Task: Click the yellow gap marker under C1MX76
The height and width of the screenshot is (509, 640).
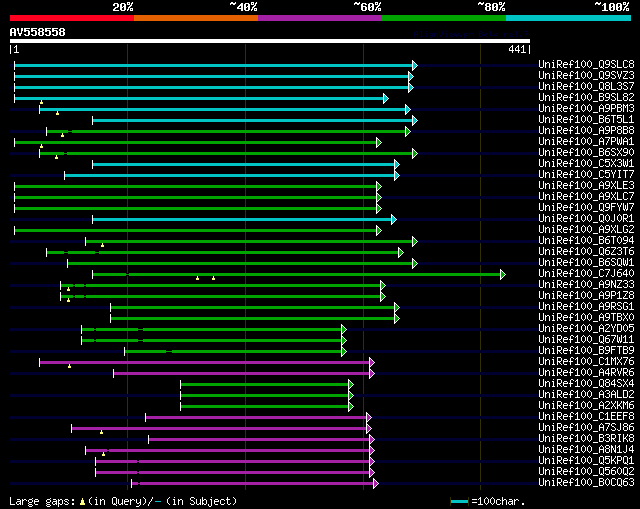Action: (69, 366)
